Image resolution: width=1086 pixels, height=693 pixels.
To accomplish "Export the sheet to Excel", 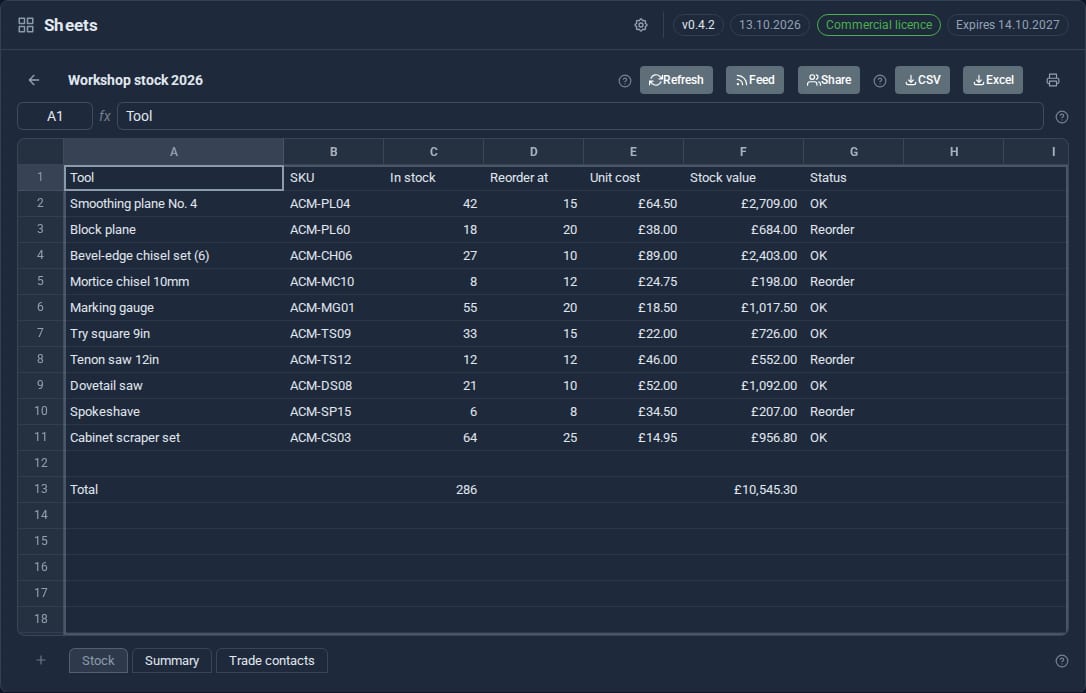I will click(993, 80).
